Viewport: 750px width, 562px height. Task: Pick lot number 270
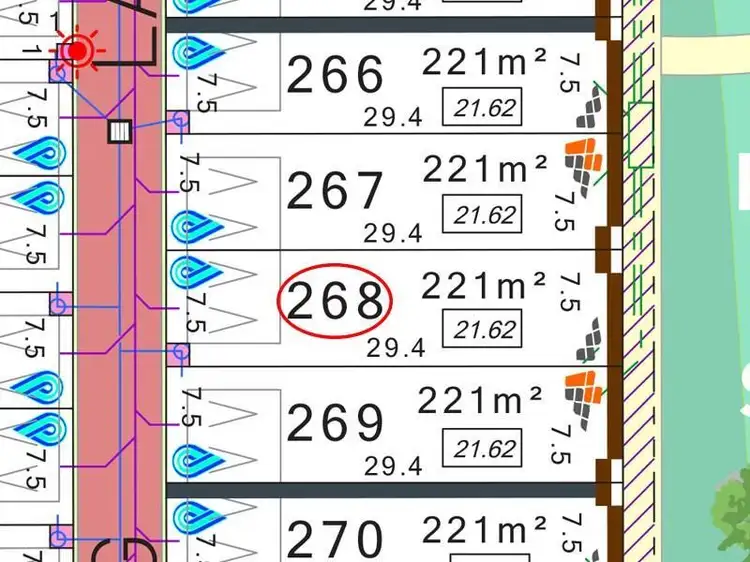[x=335, y=540]
